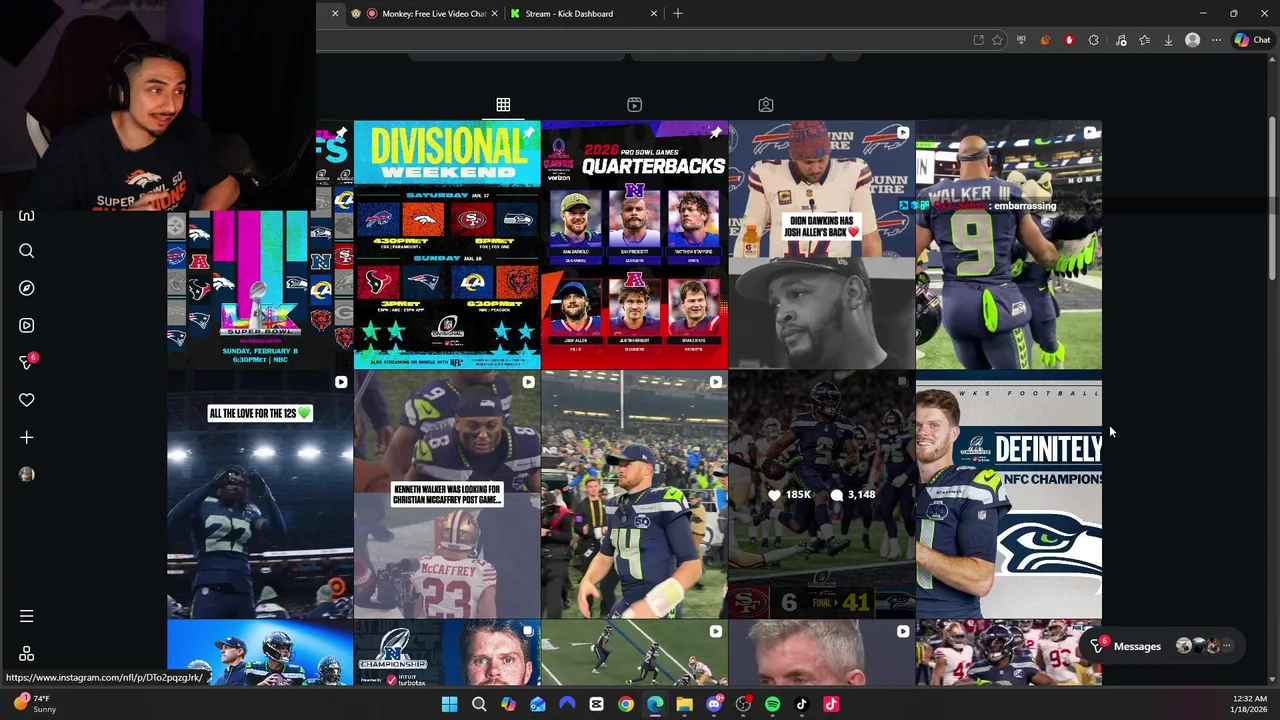Open a new browser tab

click(678, 14)
